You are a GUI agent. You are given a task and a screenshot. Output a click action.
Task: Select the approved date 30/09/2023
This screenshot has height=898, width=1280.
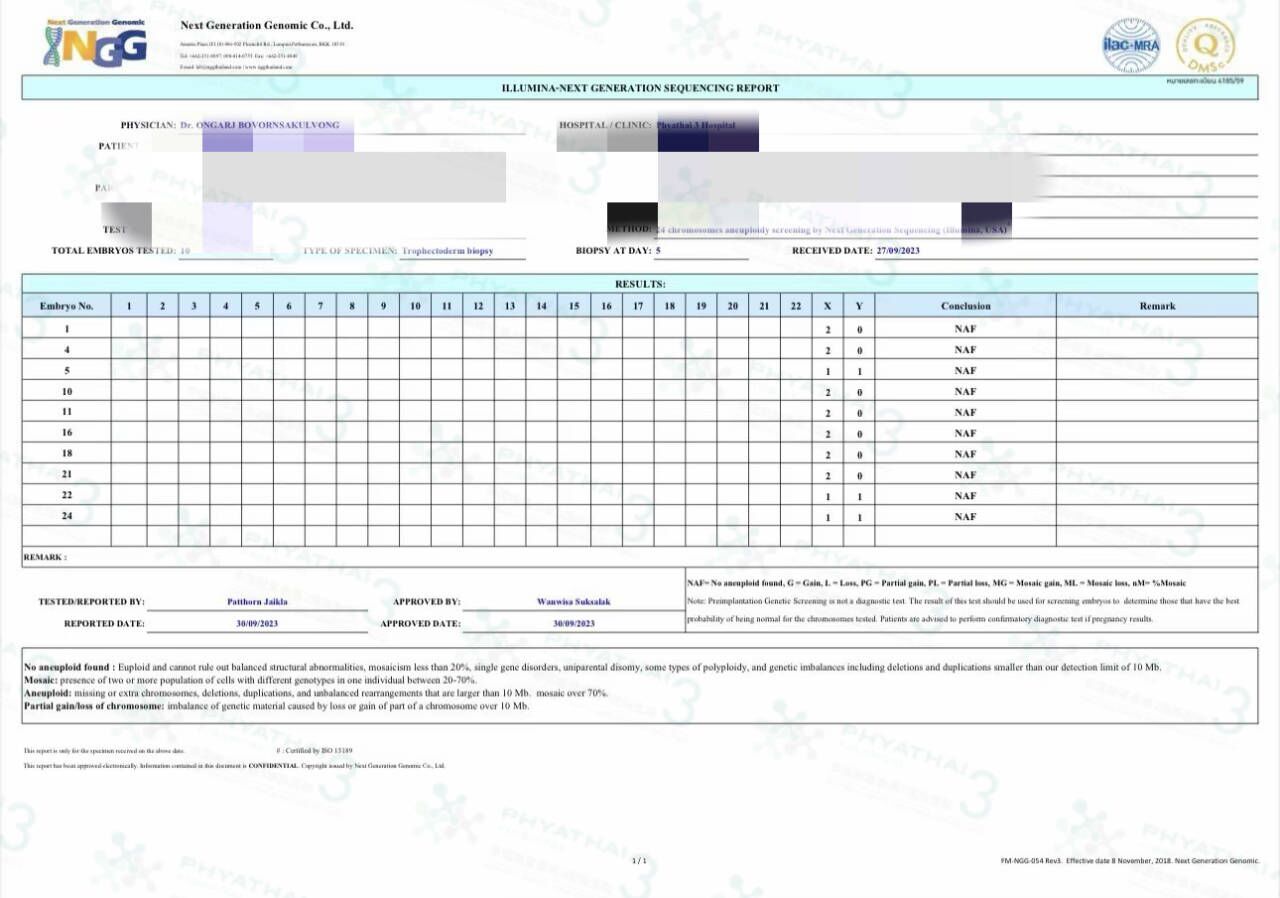pyautogui.click(x=574, y=623)
